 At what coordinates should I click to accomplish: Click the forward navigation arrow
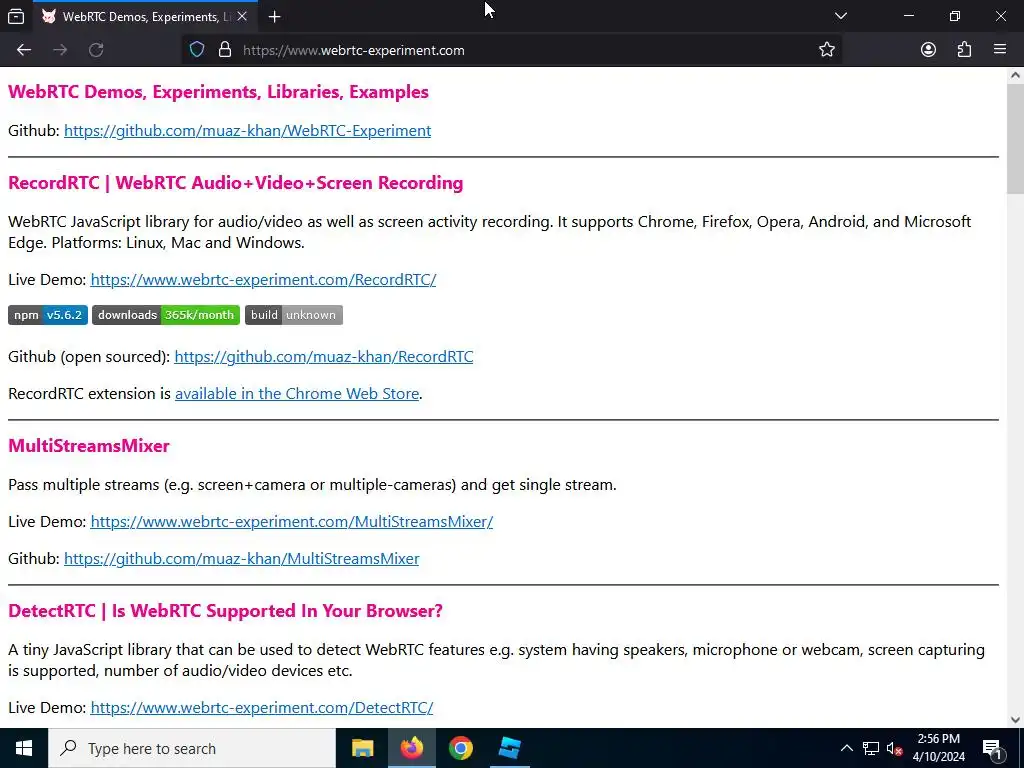[x=60, y=50]
